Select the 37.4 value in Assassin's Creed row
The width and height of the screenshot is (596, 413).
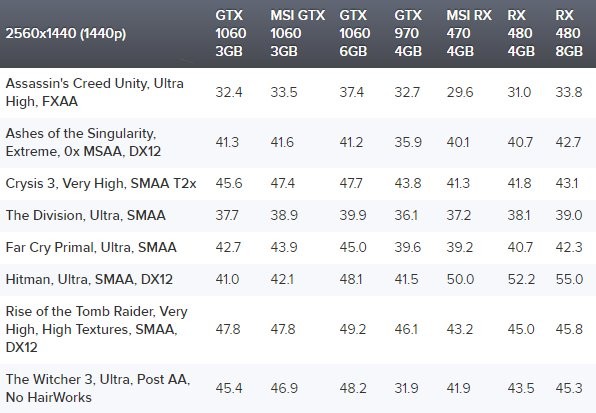pyautogui.click(x=352, y=92)
